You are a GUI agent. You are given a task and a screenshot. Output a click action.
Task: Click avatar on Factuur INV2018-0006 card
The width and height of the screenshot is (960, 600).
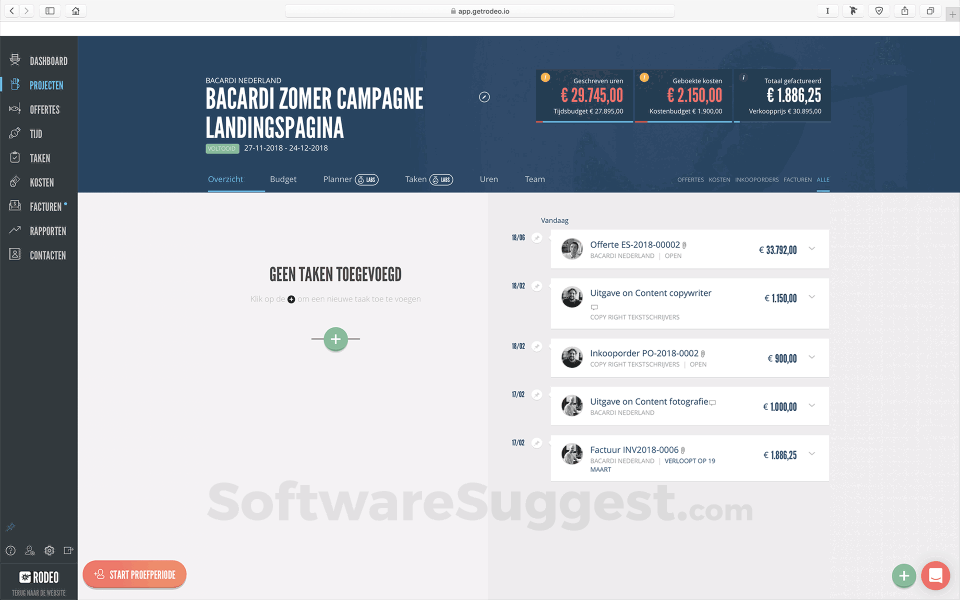(572, 454)
